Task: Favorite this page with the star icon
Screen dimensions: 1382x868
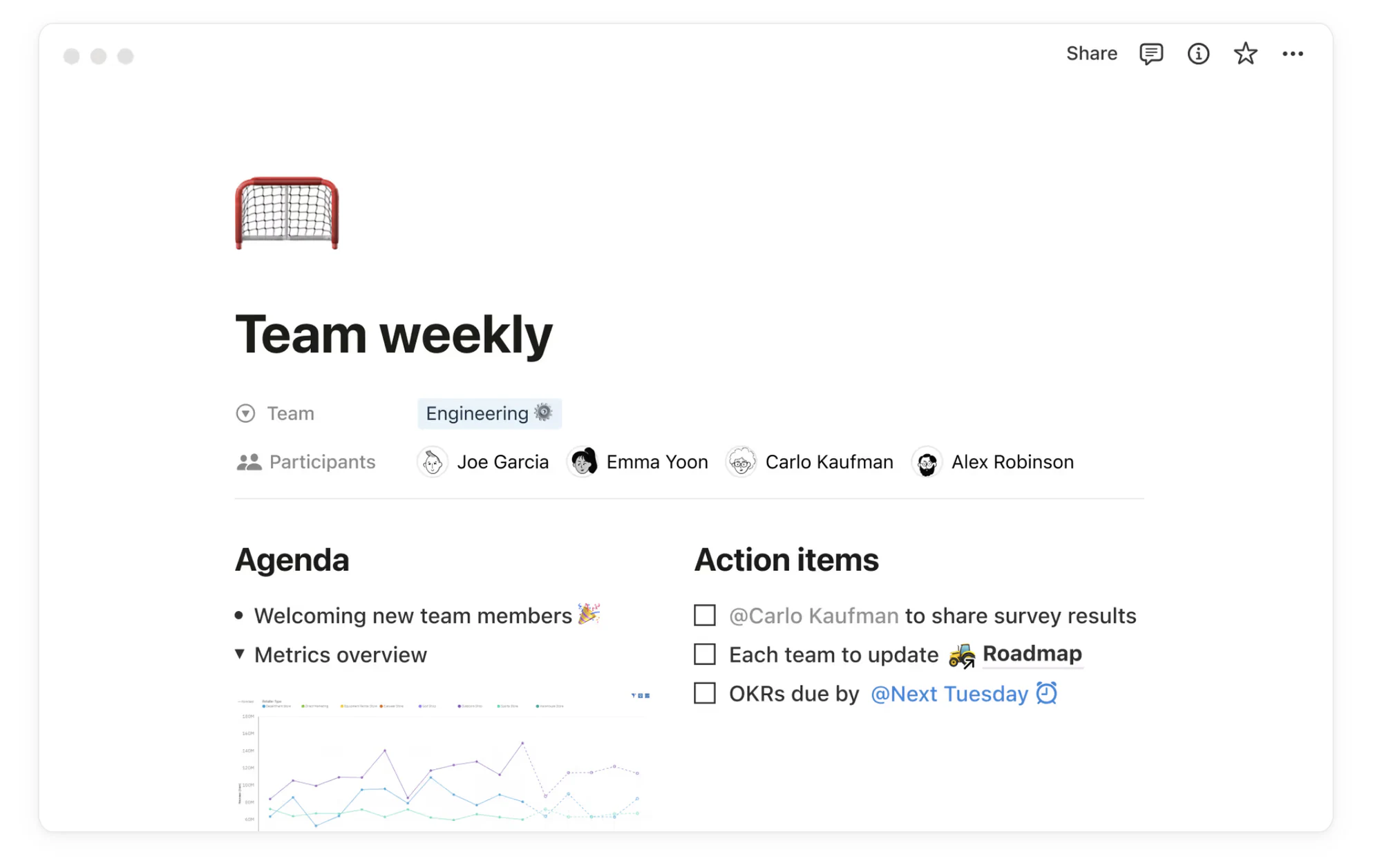Action: 1245,53
